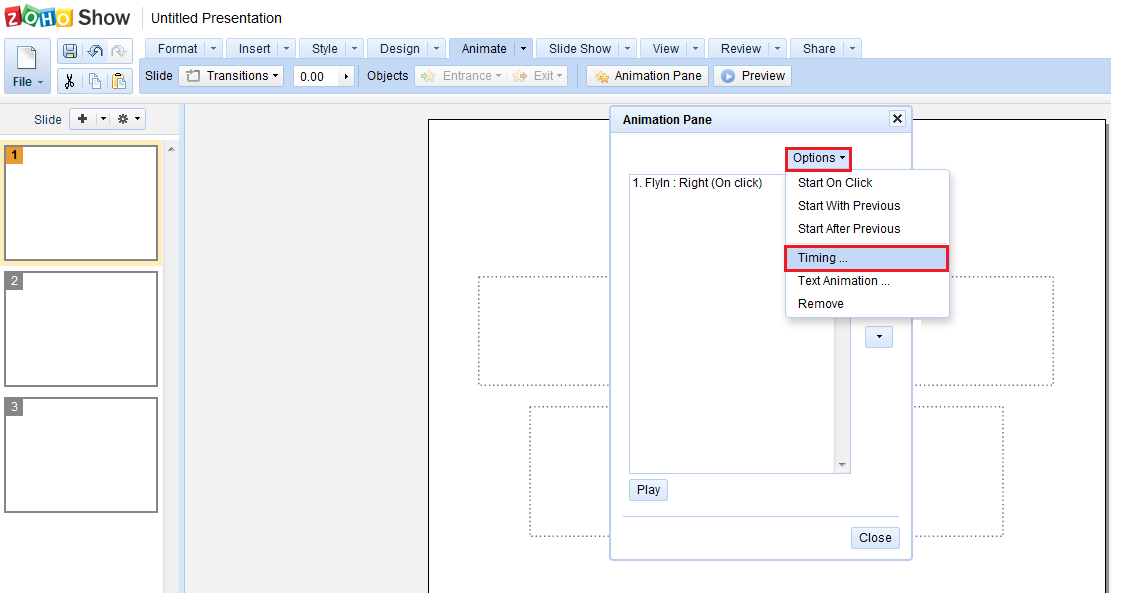
Task: Expand the Share tab dropdown arrow
Action: 853,49
